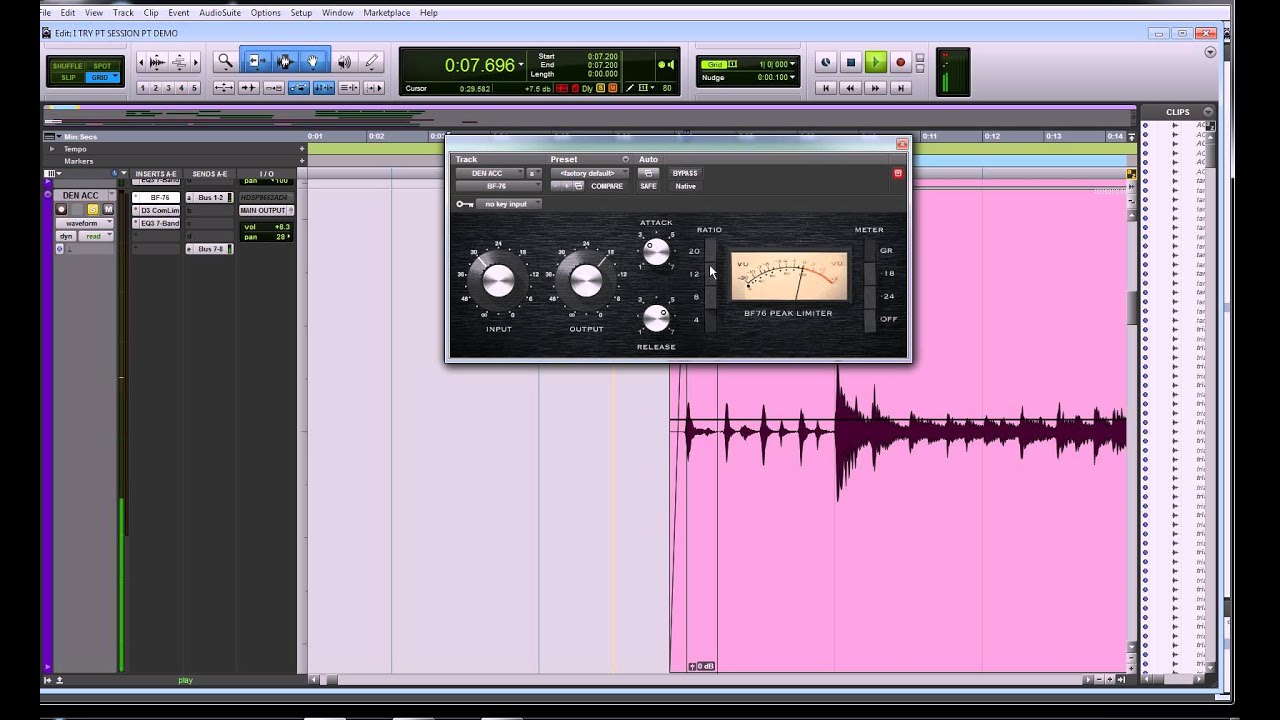Click the EQ3 7-Band insert
1280x720 pixels.
[156, 224]
